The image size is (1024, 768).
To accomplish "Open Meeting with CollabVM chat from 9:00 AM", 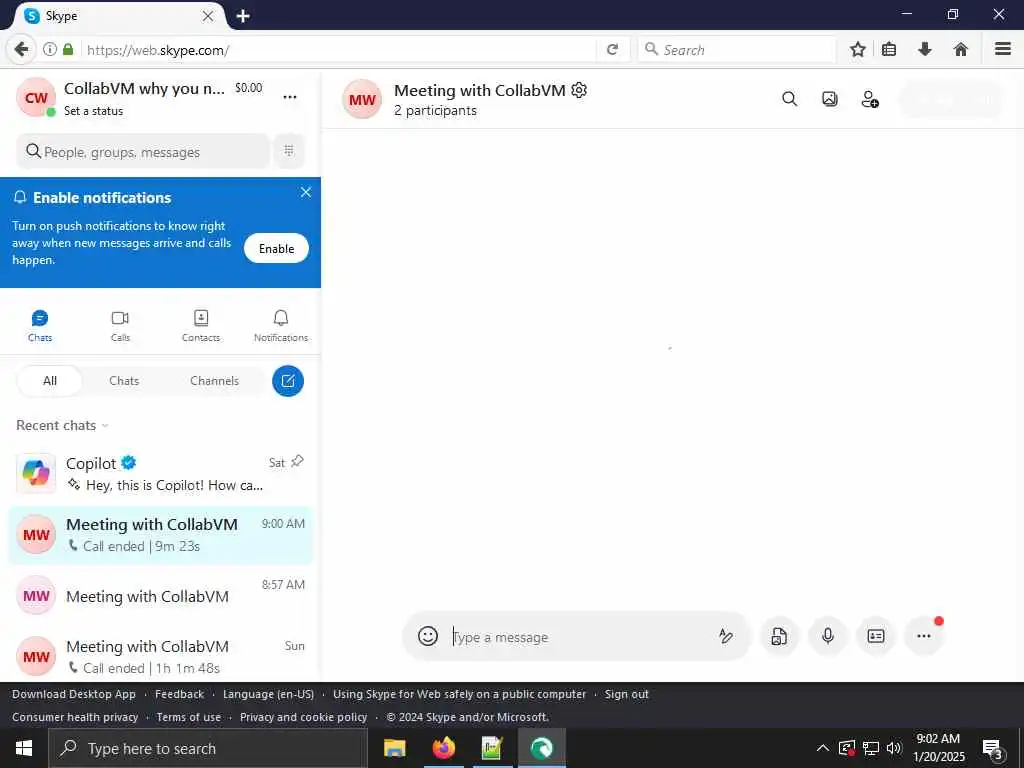I will pos(160,535).
